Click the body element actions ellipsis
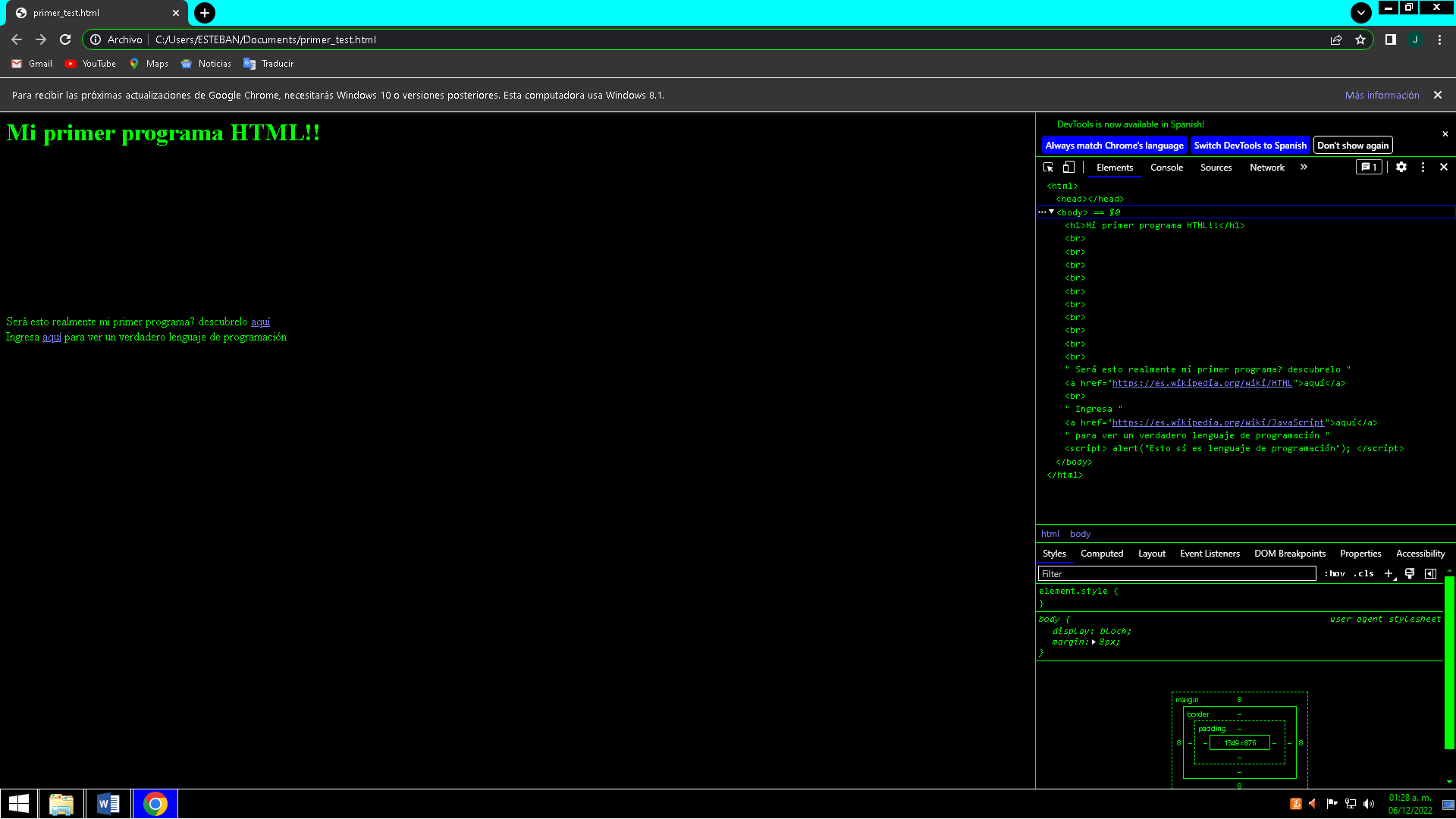The height and width of the screenshot is (819, 1456). click(1042, 212)
